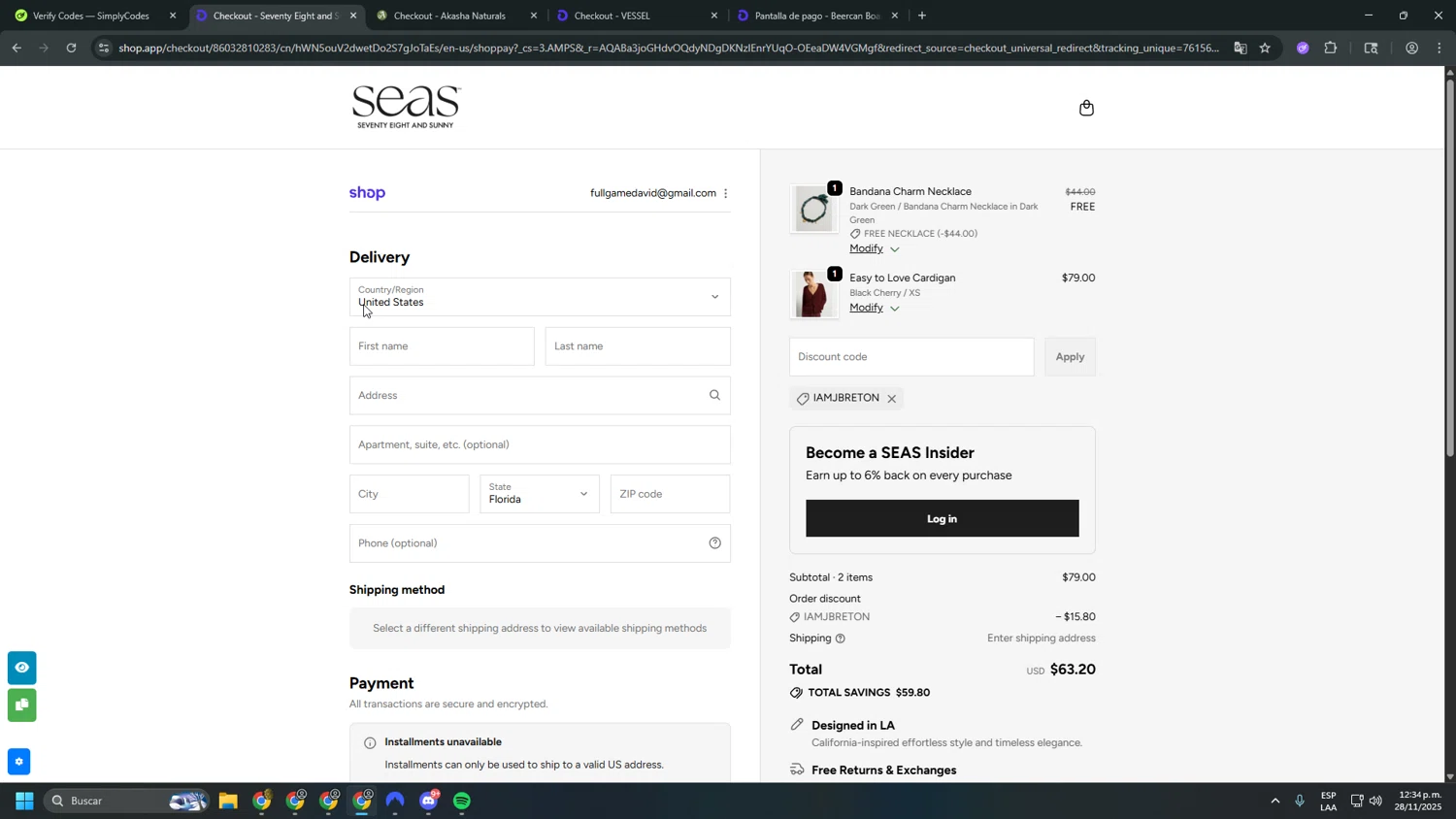This screenshot has width=1456, height=819.
Task: Open File Explorer from taskbar
Action: click(228, 802)
